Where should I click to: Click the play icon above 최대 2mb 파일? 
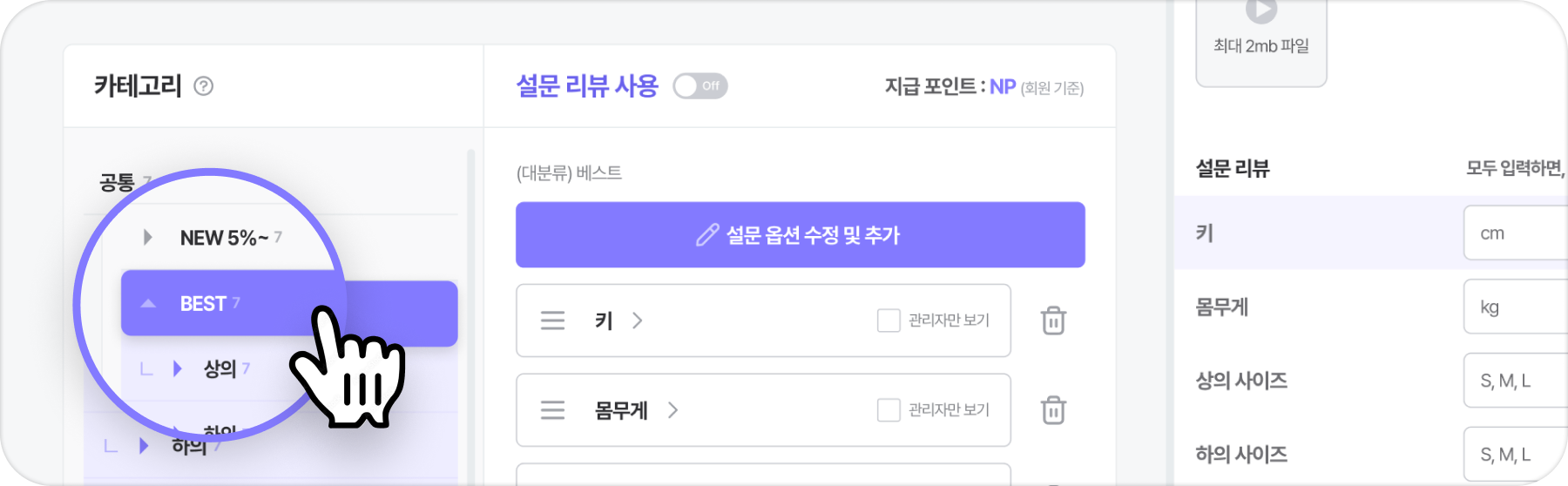coord(1260,10)
